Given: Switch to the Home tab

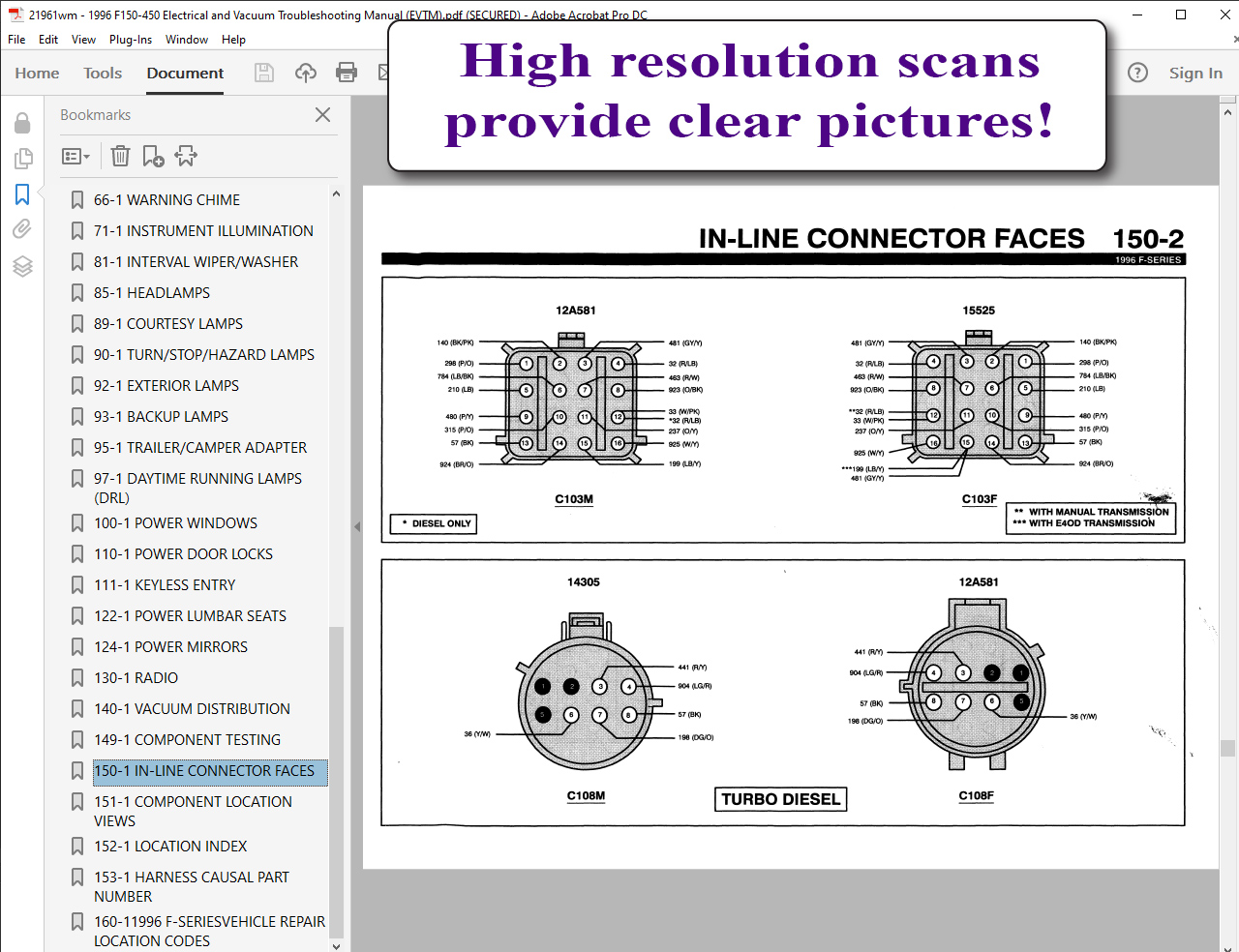Looking at the screenshot, I should [x=37, y=73].
